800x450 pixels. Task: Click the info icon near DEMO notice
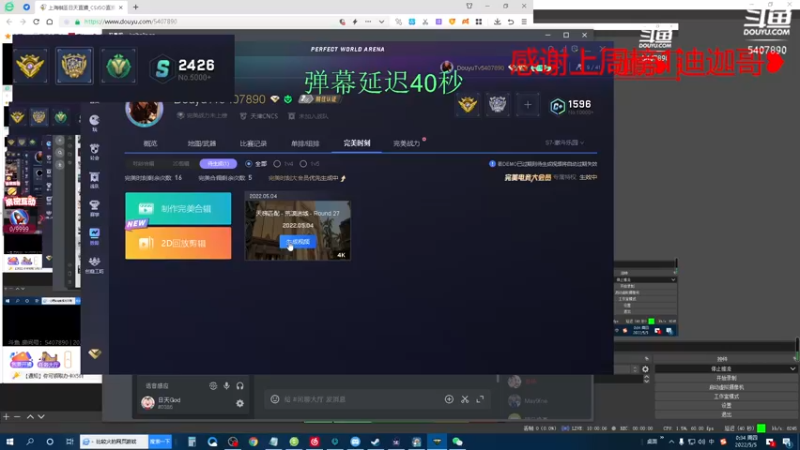[x=492, y=164]
